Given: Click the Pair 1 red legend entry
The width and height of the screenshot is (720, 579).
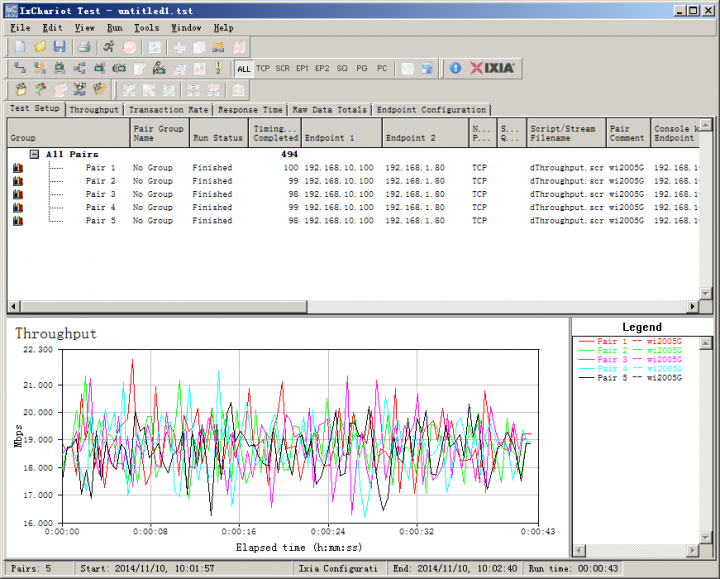Looking at the screenshot, I should pos(630,342).
